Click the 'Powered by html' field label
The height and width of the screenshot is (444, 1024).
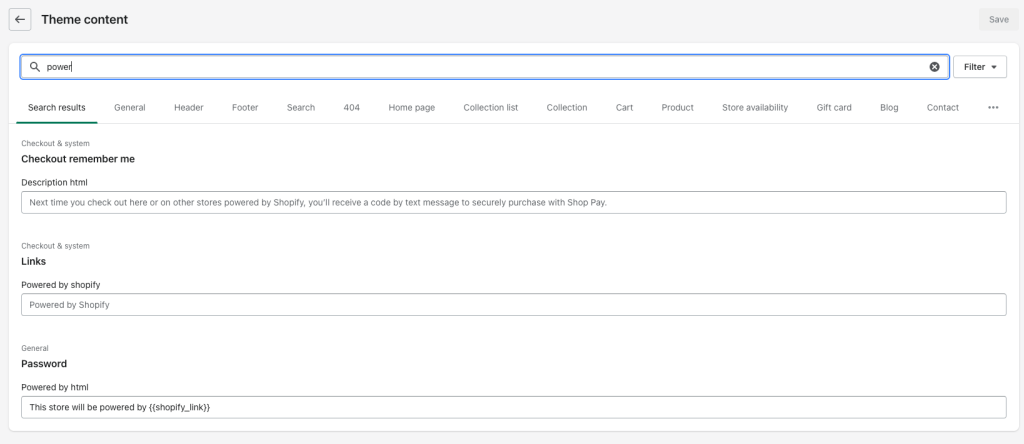click(55, 387)
